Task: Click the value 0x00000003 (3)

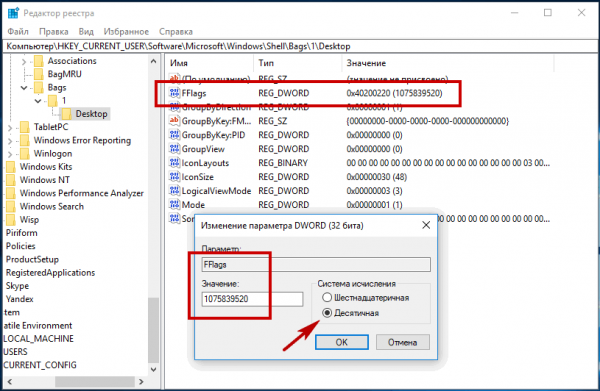Action: (x=374, y=191)
